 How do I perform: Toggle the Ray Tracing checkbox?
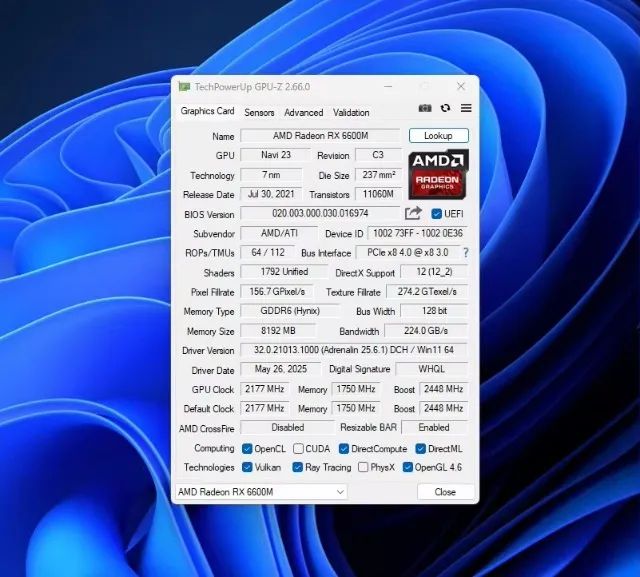pyautogui.click(x=298, y=467)
